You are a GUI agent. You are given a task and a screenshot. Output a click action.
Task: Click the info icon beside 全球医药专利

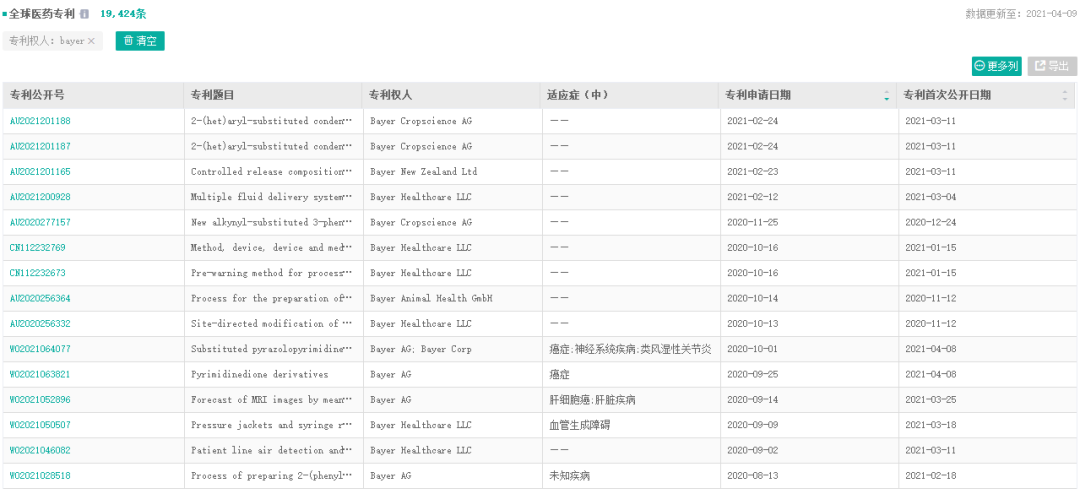(85, 14)
